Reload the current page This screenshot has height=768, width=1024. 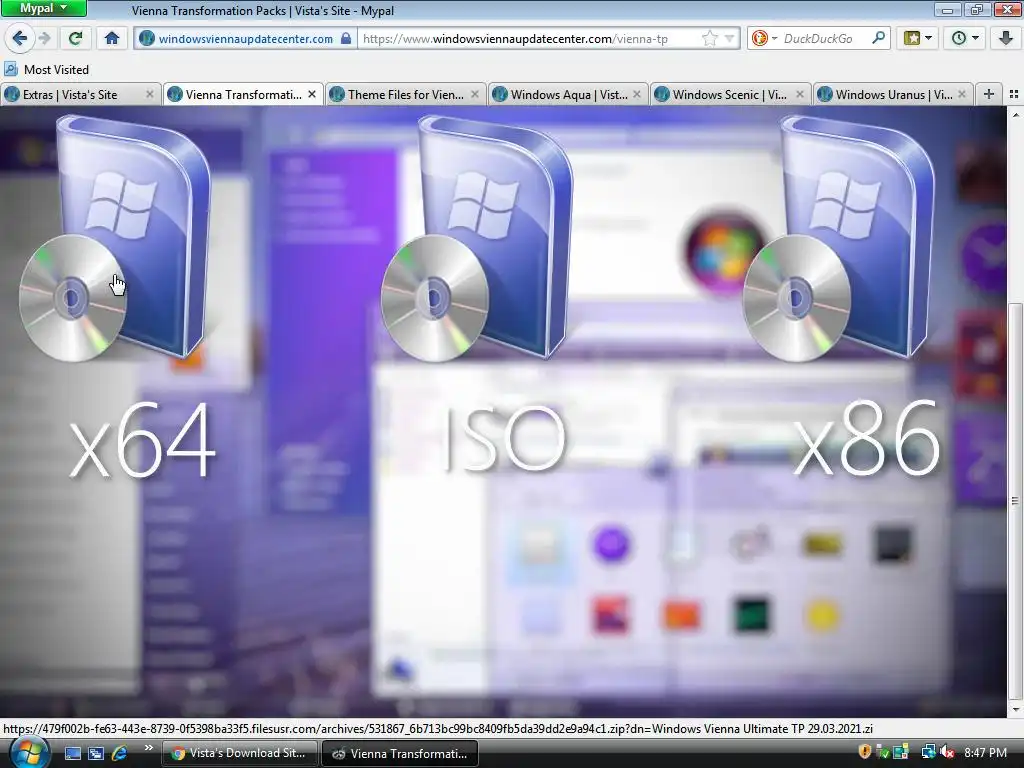(76, 39)
